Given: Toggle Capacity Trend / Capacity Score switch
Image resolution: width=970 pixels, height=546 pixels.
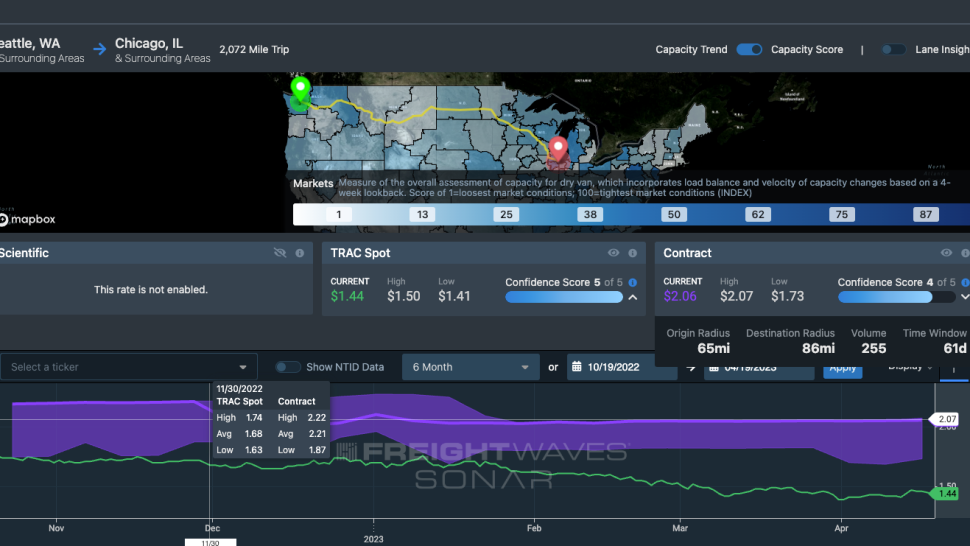Looking at the screenshot, I should (x=749, y=49).
